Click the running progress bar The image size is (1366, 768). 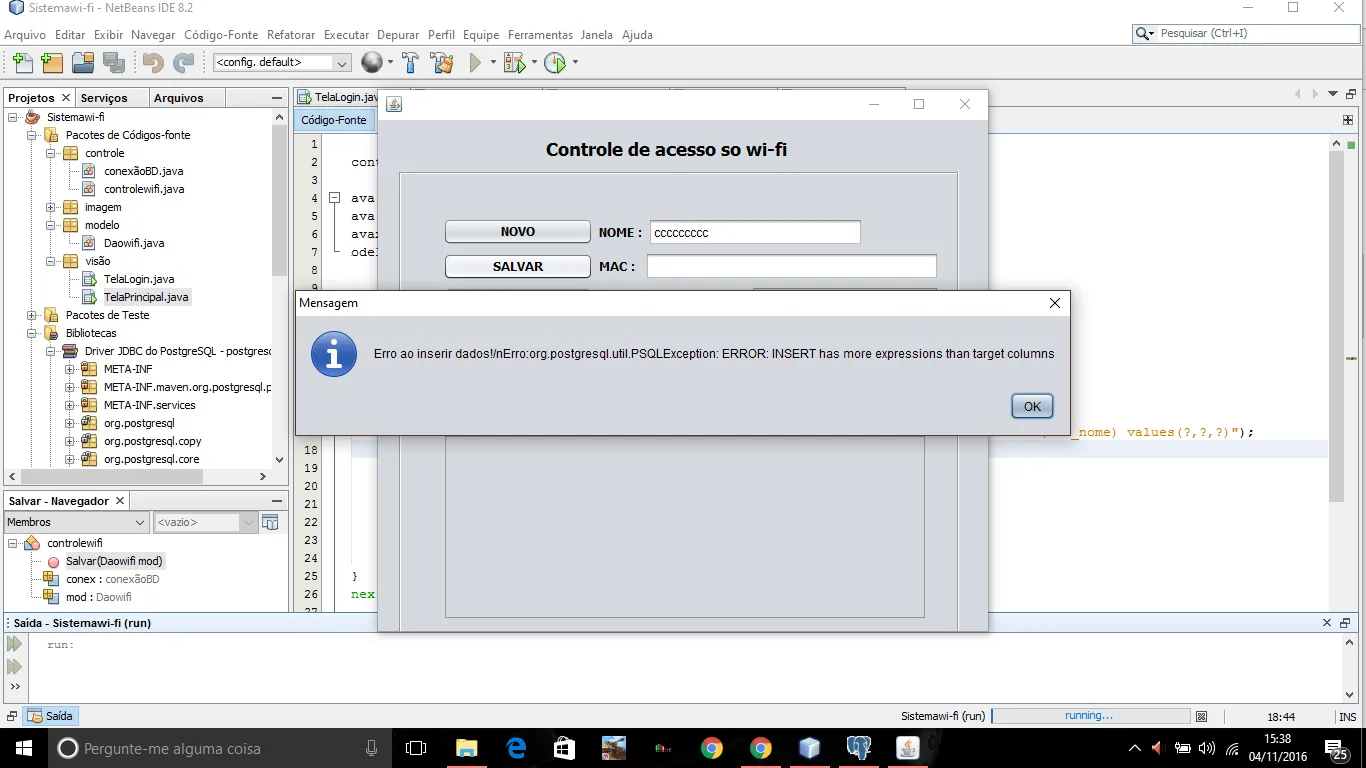pyautogui.click(x=1090, y=716)
